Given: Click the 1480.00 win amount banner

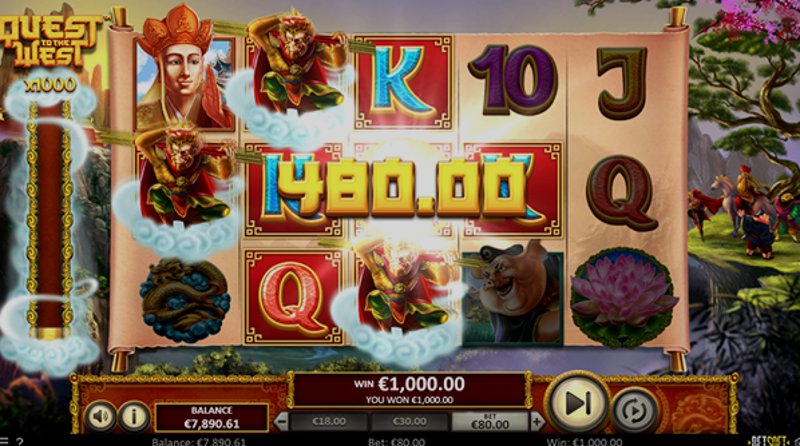Looking at the screenshot, I should coord(395,187).
